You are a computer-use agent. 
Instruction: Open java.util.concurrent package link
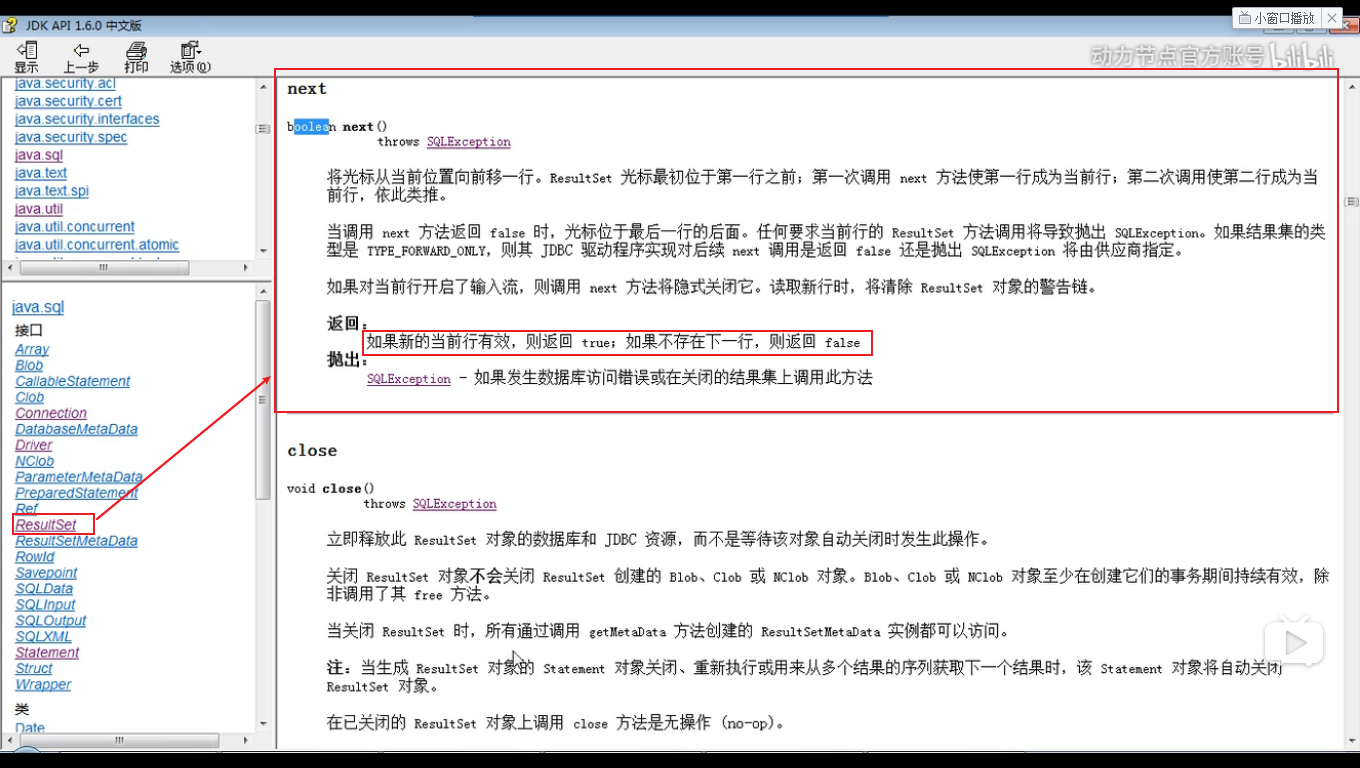pos(75,227)
